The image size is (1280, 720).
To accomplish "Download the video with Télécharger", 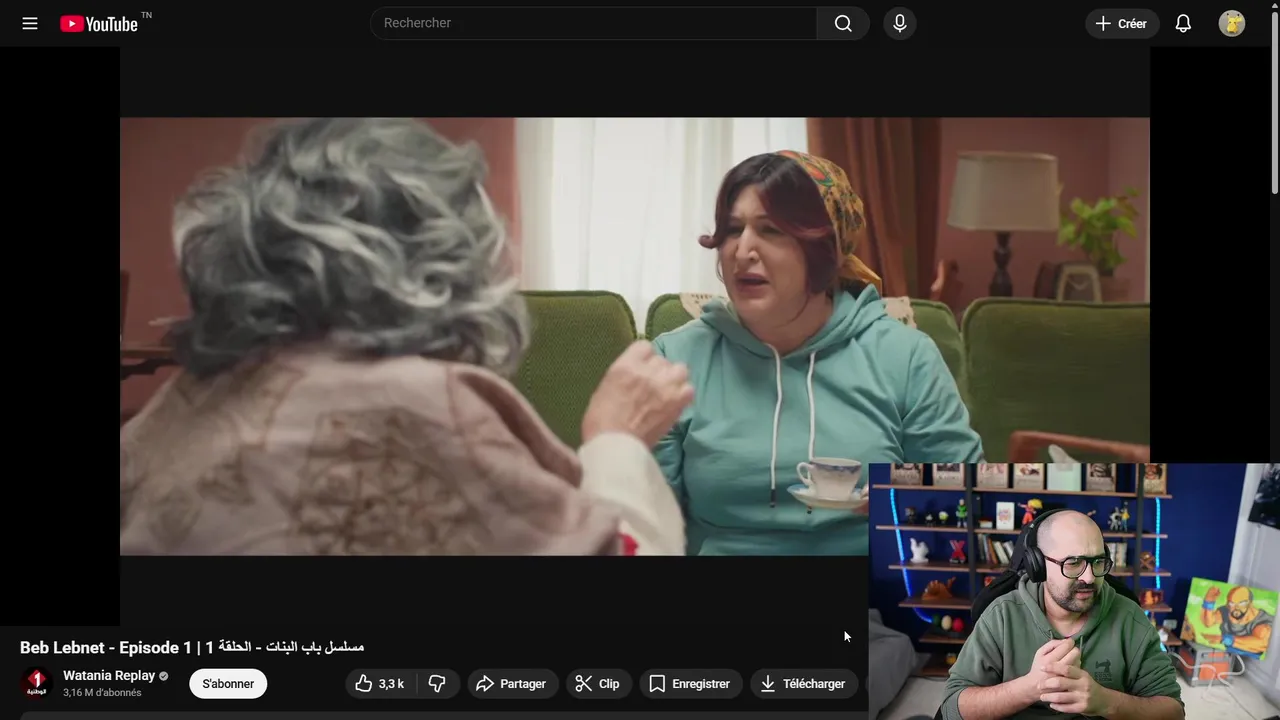I will coord(804,684).
